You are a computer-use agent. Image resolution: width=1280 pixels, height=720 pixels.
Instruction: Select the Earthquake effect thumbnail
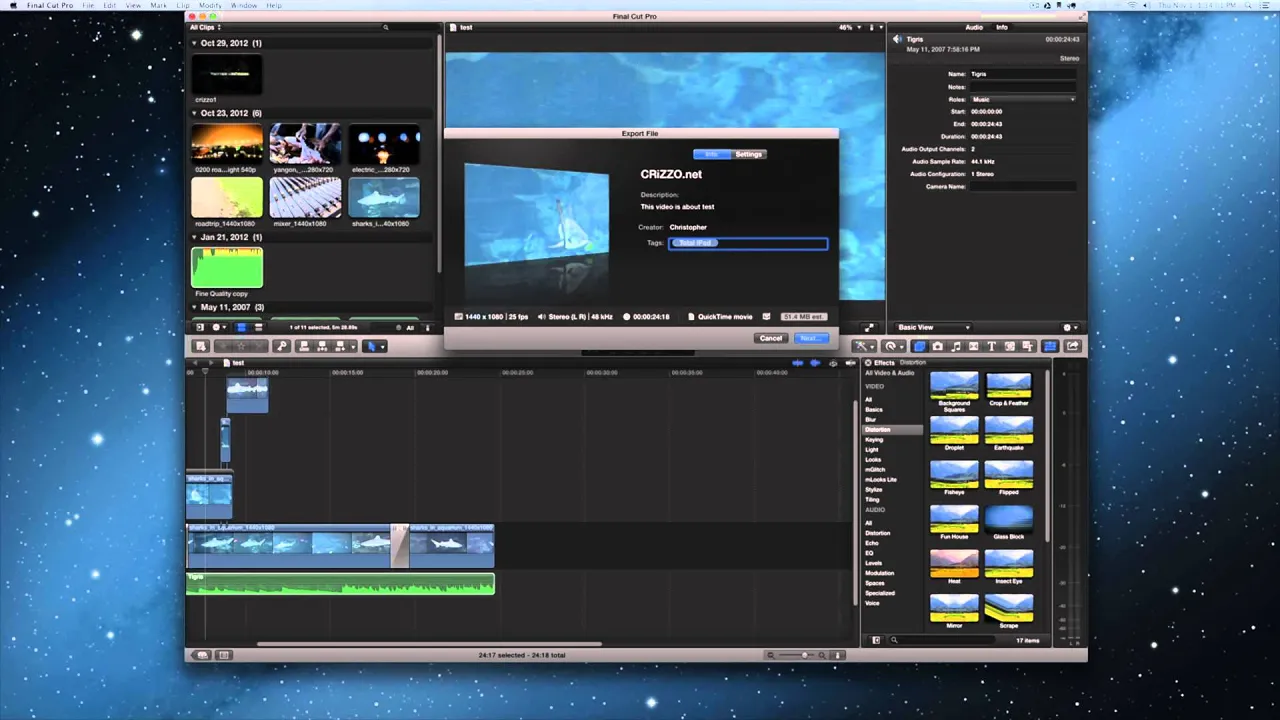[1008, 432]
